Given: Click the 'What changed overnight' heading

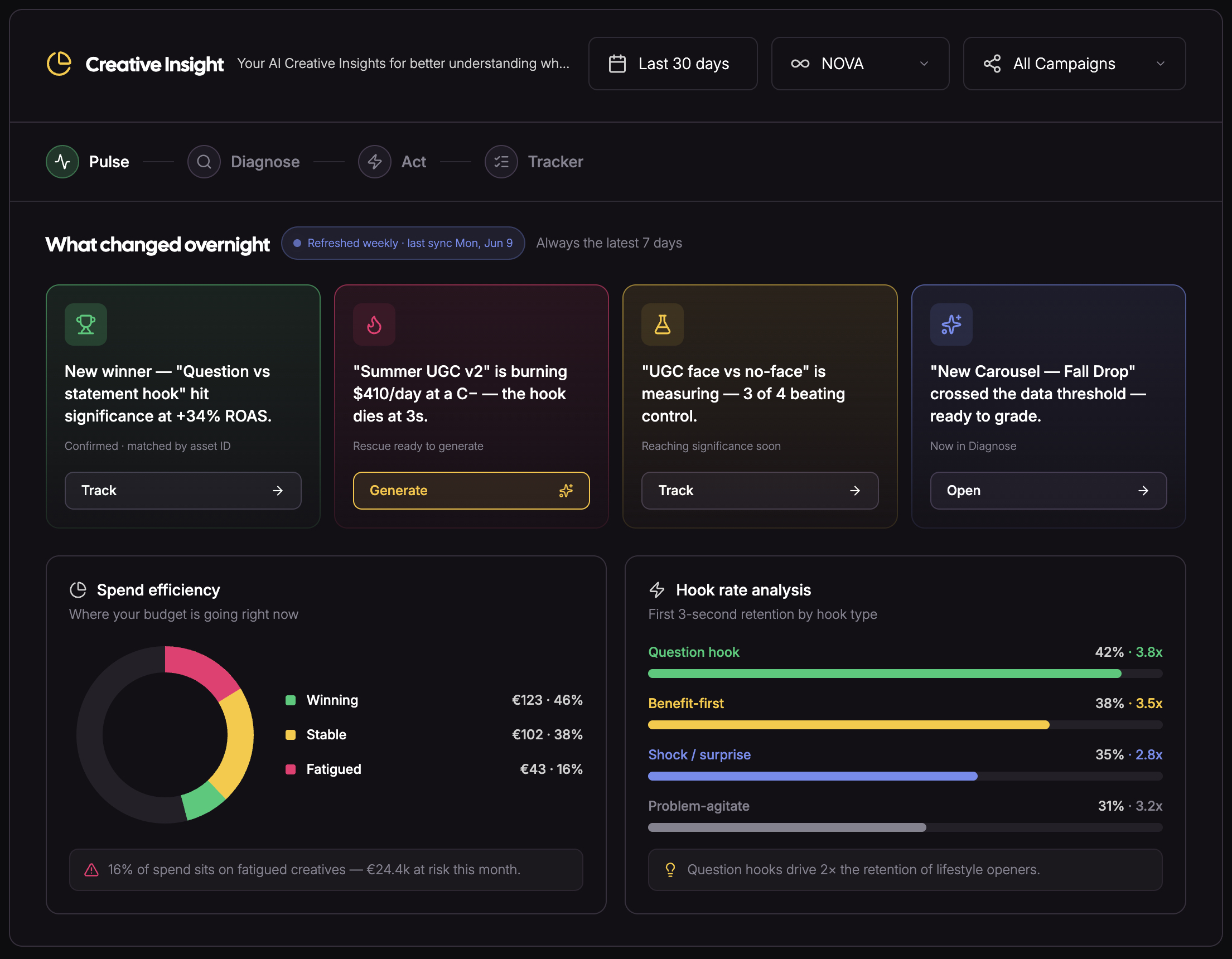Looking at the screenshot, I should click(x=157, y=244).
